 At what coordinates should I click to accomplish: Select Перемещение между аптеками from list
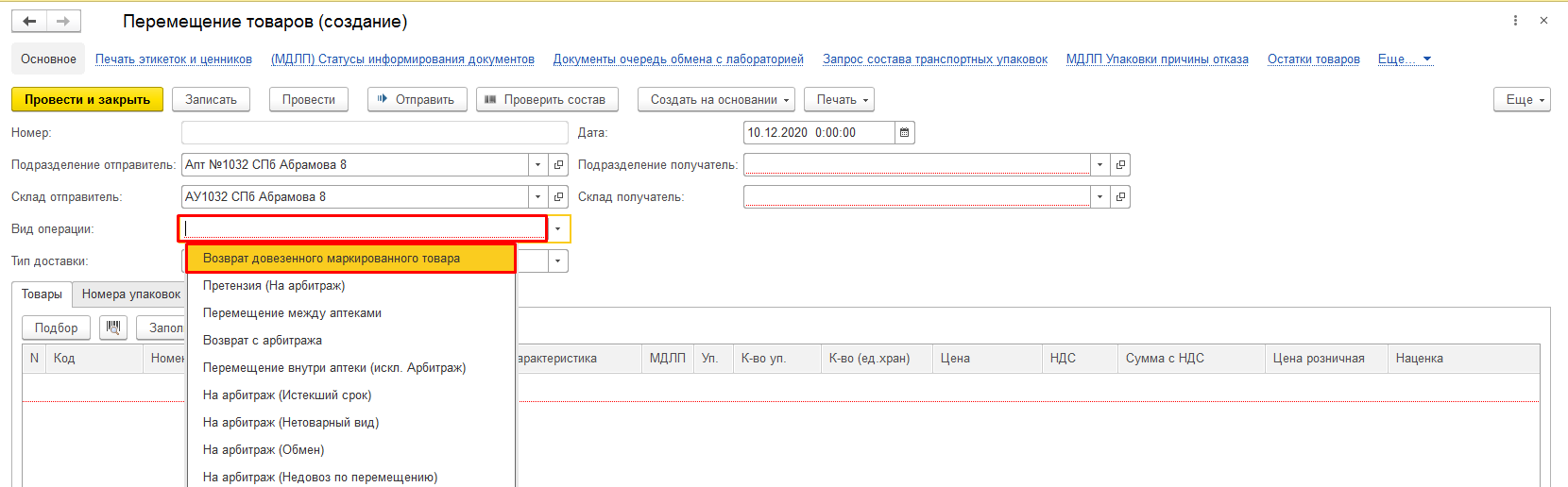pos(292,313)
